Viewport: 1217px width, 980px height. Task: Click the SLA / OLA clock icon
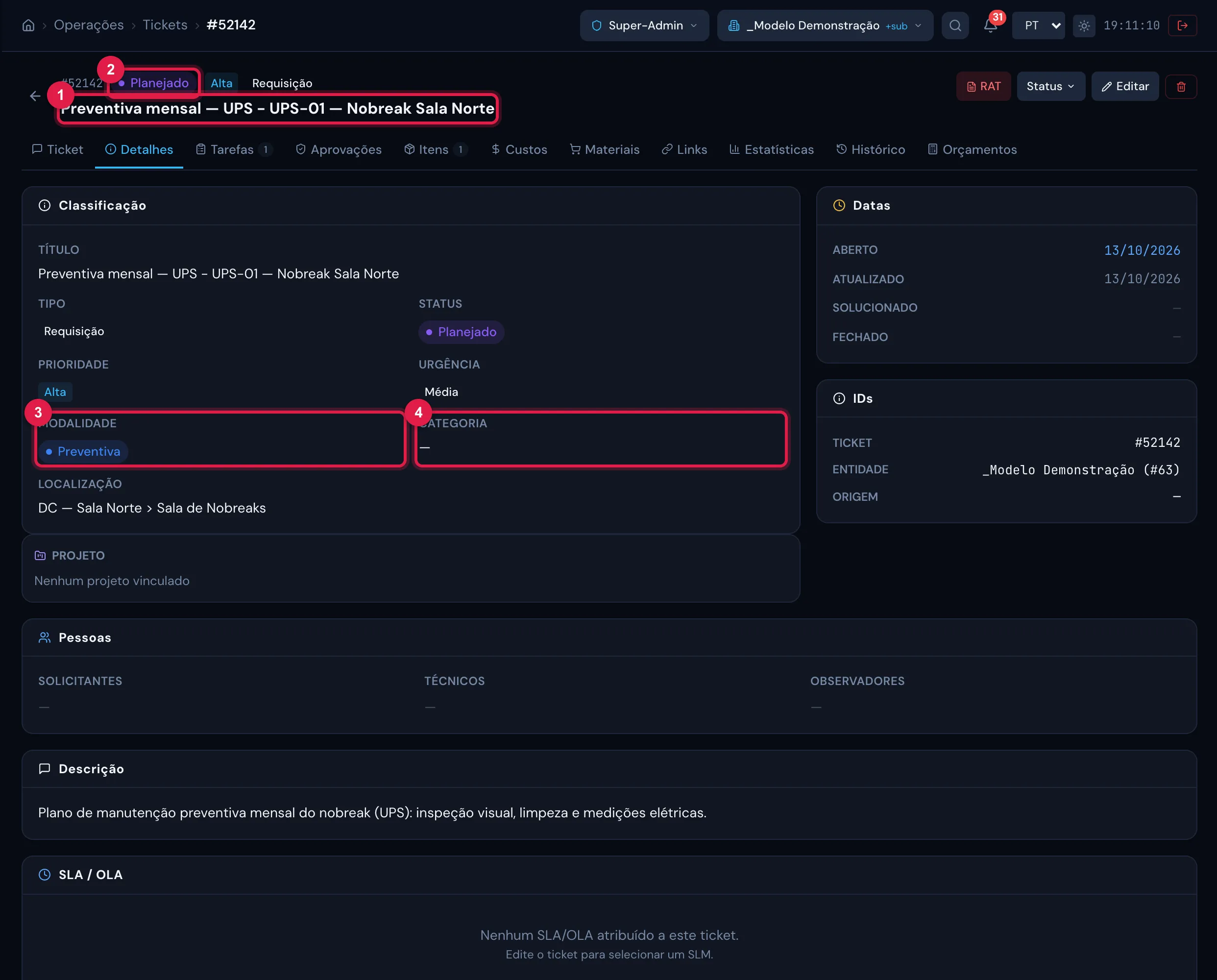coord(45,875)
